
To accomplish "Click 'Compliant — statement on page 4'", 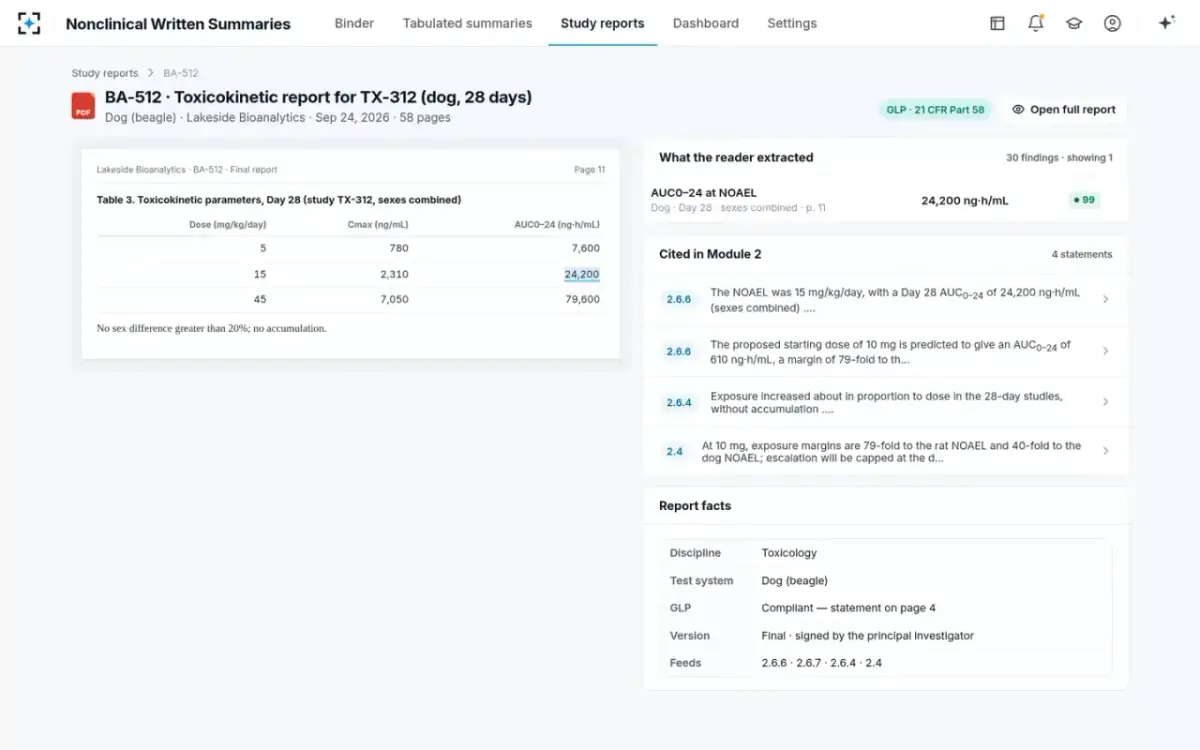I will (x=848, y=608).
